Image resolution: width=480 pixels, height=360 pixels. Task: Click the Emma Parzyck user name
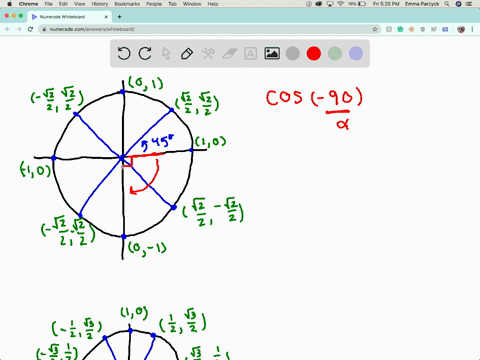422,4
